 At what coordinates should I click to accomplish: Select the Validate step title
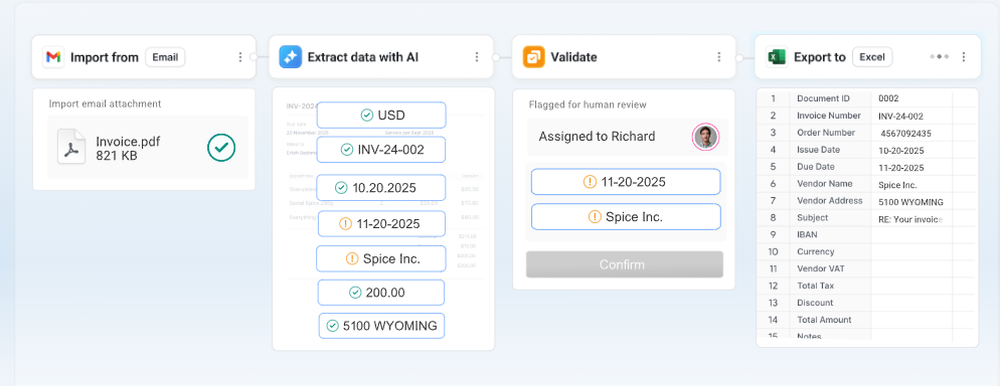tap(574, 57)
